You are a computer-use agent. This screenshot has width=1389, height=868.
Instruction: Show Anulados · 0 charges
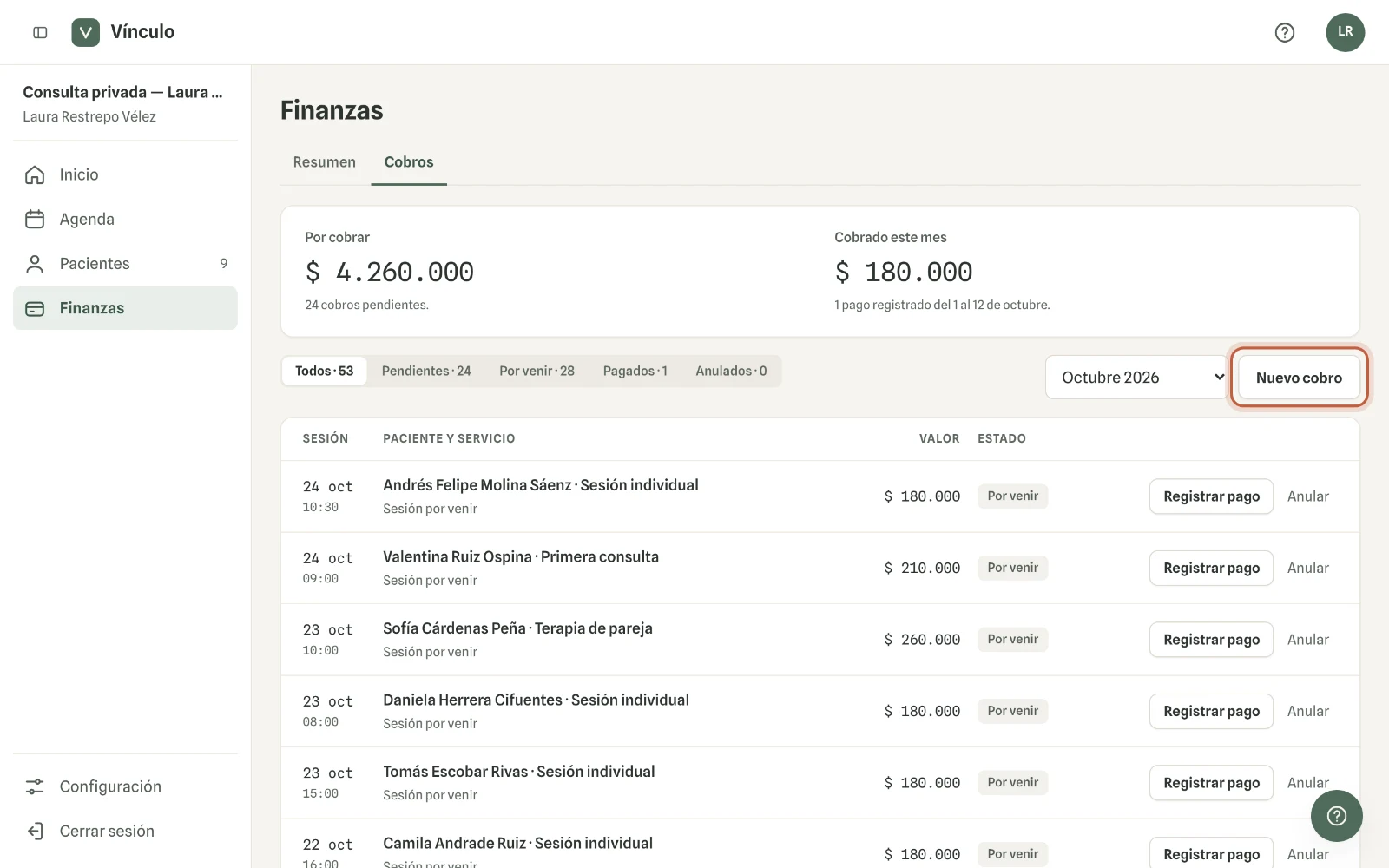(731, 371)
